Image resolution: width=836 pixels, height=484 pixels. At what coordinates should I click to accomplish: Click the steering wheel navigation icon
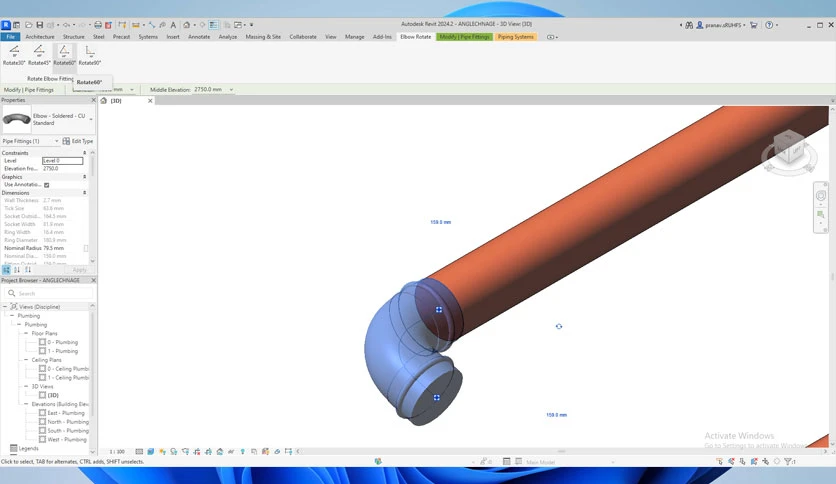point(821,196)
